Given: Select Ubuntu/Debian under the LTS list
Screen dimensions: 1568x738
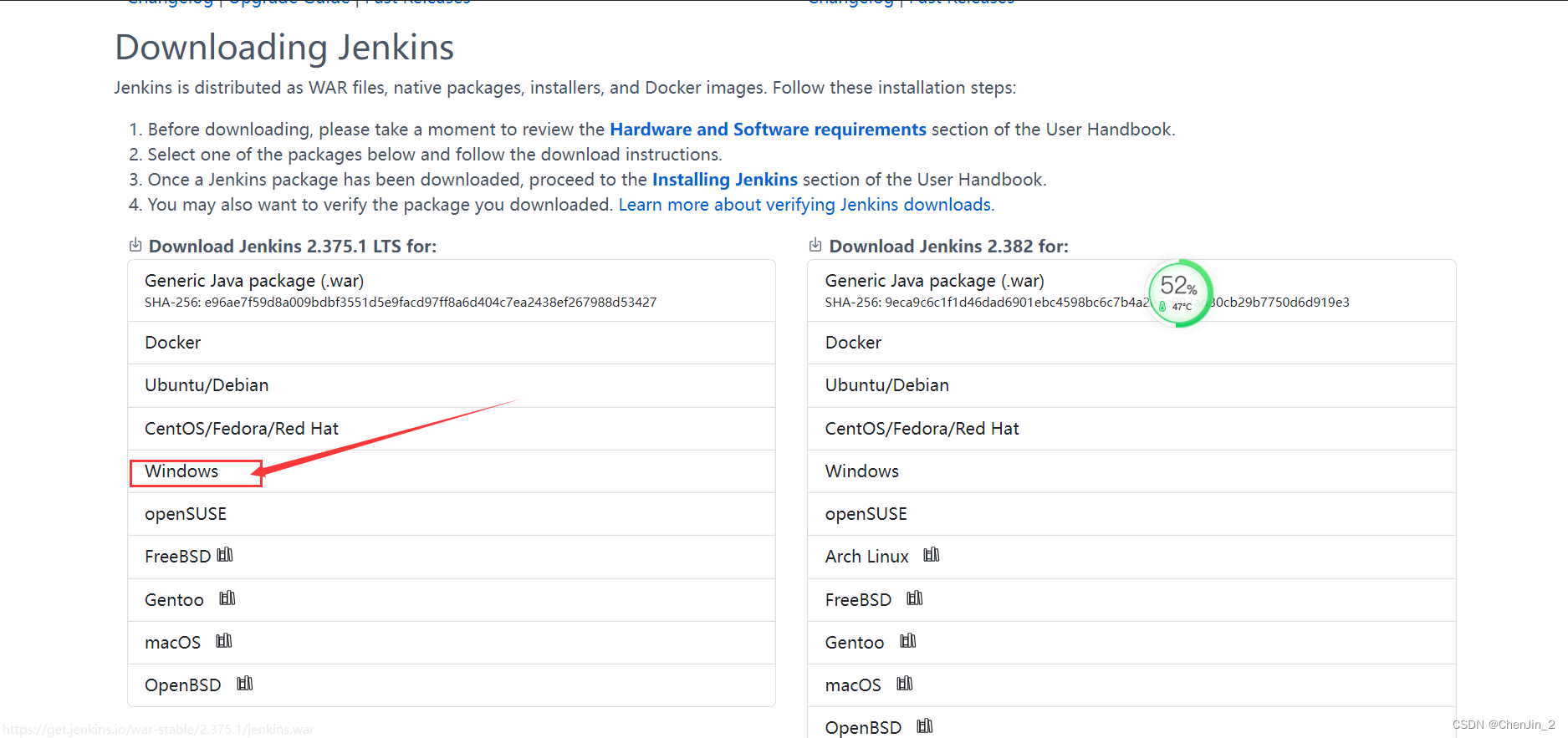Looking at the screenshot, I should (452, 385).
